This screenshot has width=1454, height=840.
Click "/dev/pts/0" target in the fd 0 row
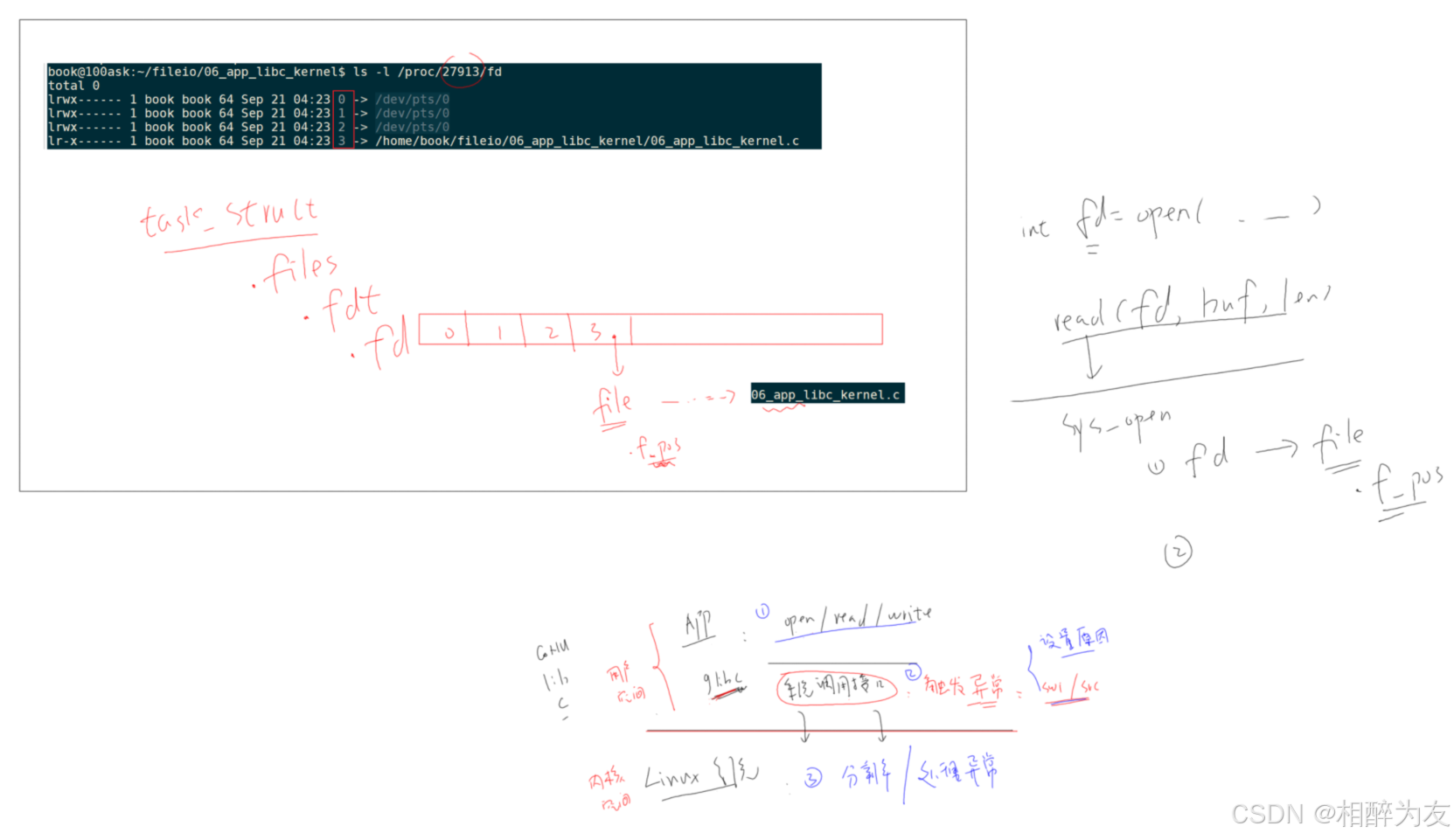click(x=412, y=100)
